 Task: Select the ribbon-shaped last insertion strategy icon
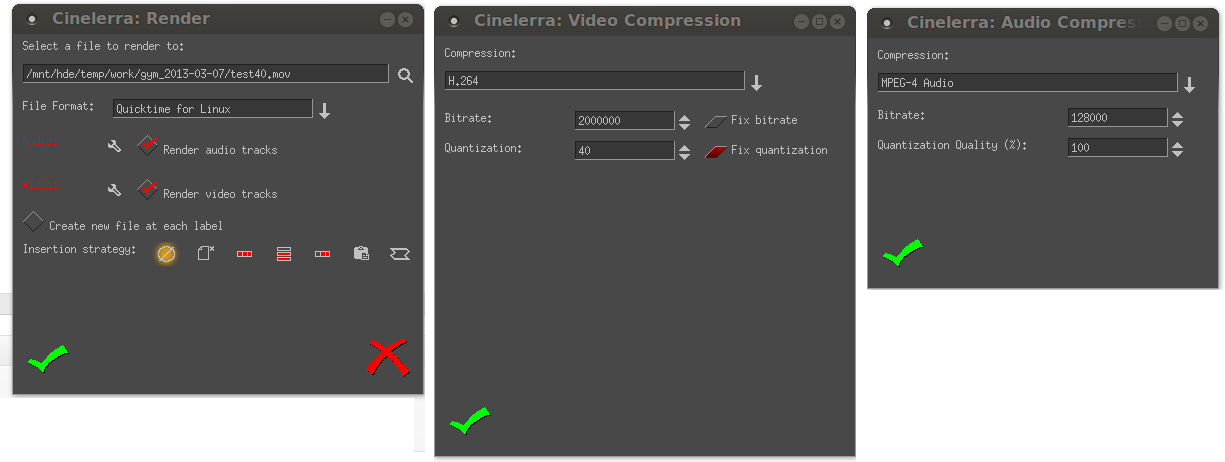(400, 254)
